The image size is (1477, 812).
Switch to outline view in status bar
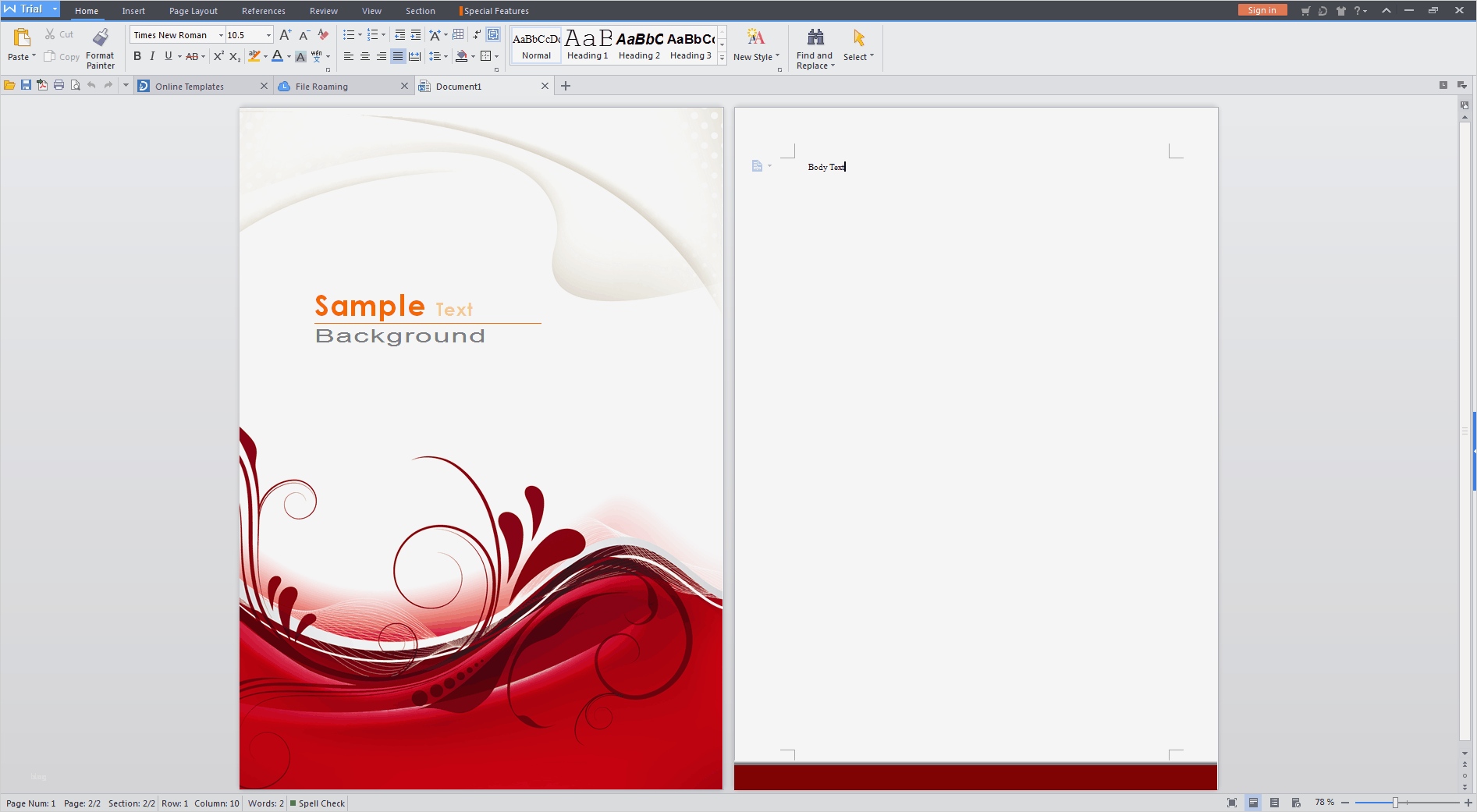[x=1274, y=803]
